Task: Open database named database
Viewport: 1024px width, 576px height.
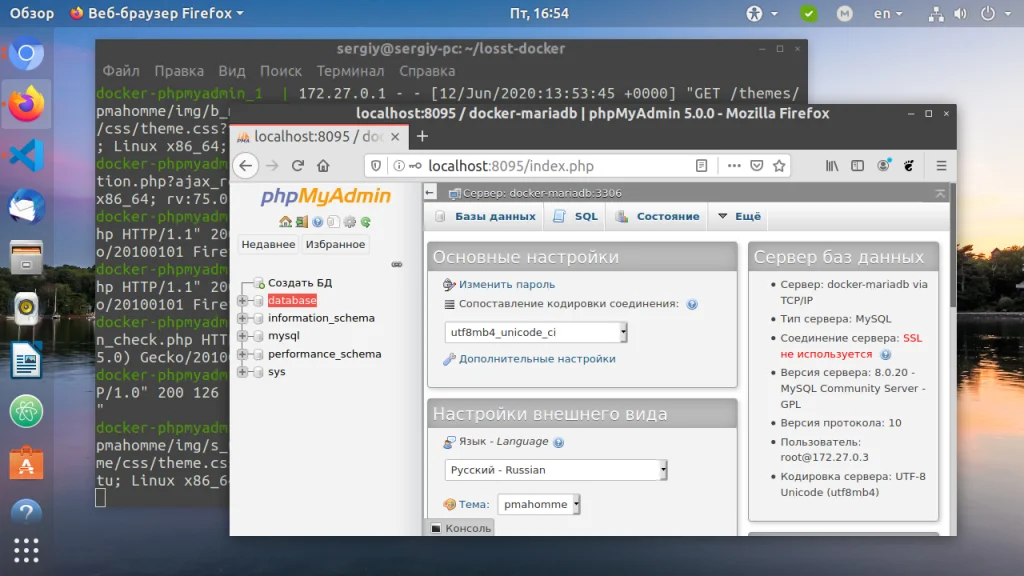Action: coord(292,300)
